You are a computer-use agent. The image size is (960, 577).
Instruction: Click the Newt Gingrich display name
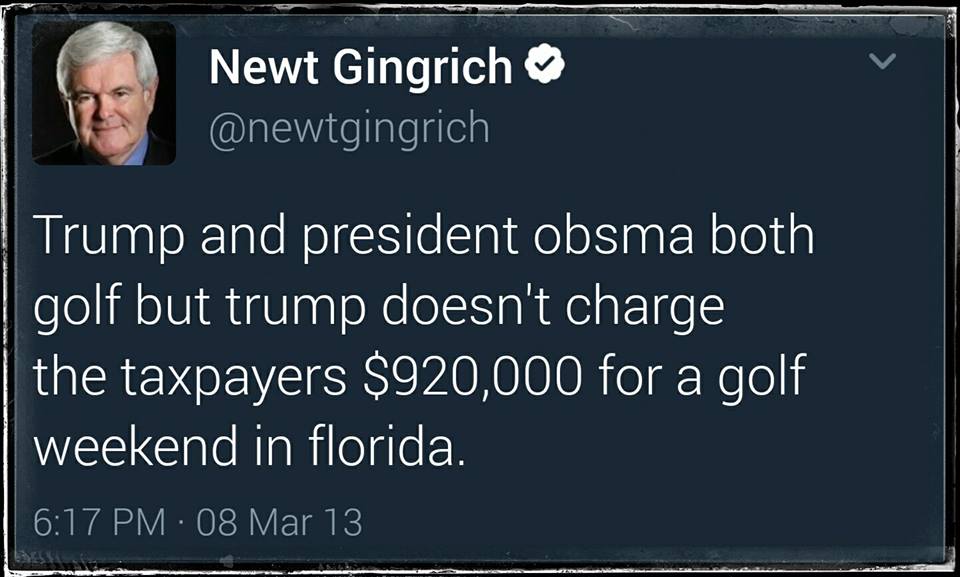(361, 68)
